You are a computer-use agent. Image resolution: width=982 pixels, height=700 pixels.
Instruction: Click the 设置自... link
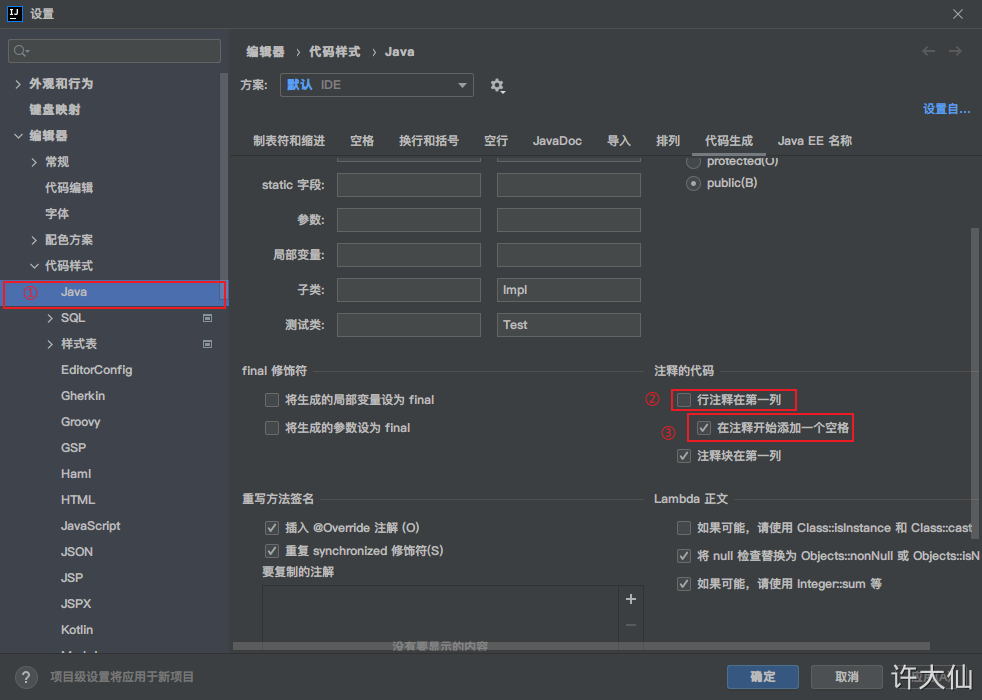(946, 109)
